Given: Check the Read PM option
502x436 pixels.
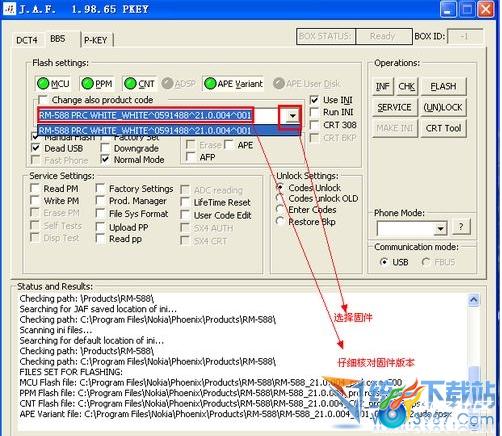Looking at the screenshot, I should (35, 188).
